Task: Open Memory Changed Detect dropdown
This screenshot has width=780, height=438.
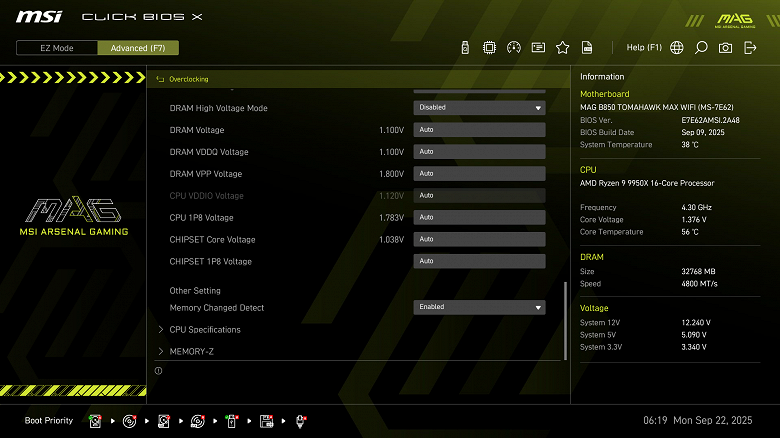Action: (x=479, y=307)
